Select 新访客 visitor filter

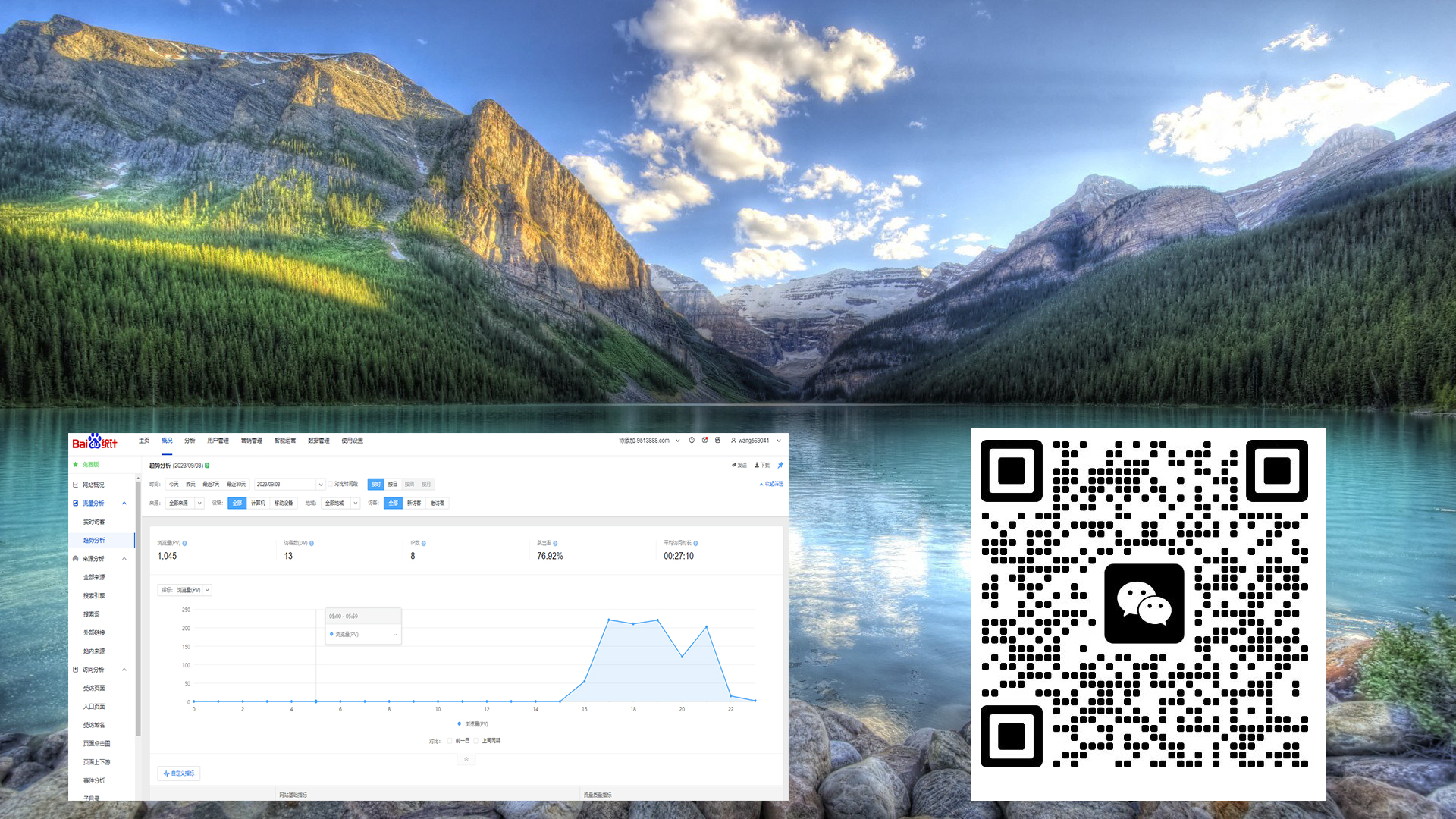tap(414, 503)
